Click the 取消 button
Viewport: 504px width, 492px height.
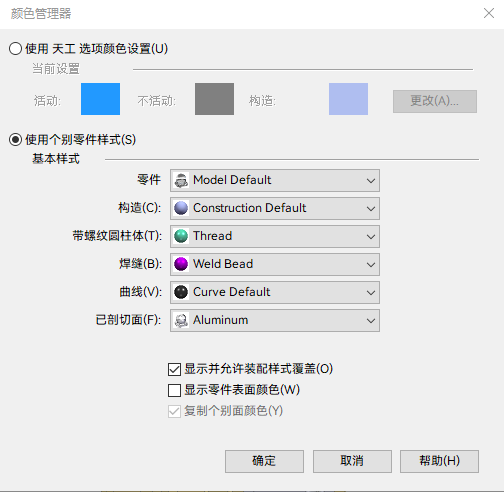pos(352,461)
